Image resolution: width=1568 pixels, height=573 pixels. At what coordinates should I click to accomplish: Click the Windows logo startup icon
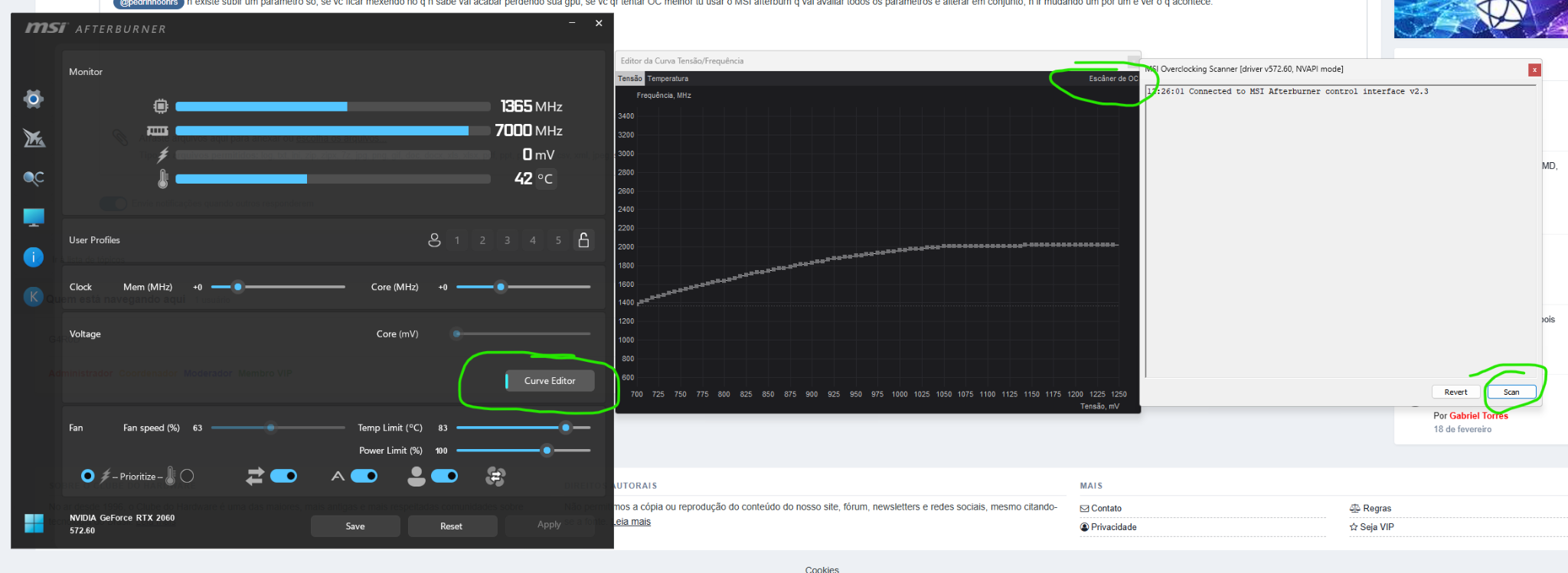tap(34, 523)
